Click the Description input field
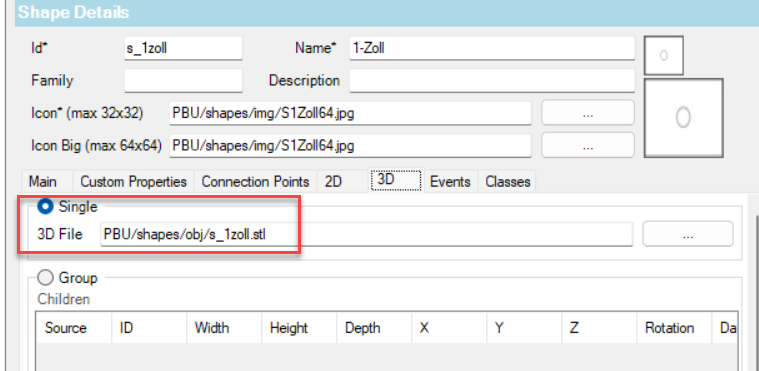This screenshot has width=759, height=371. point(492,80)
